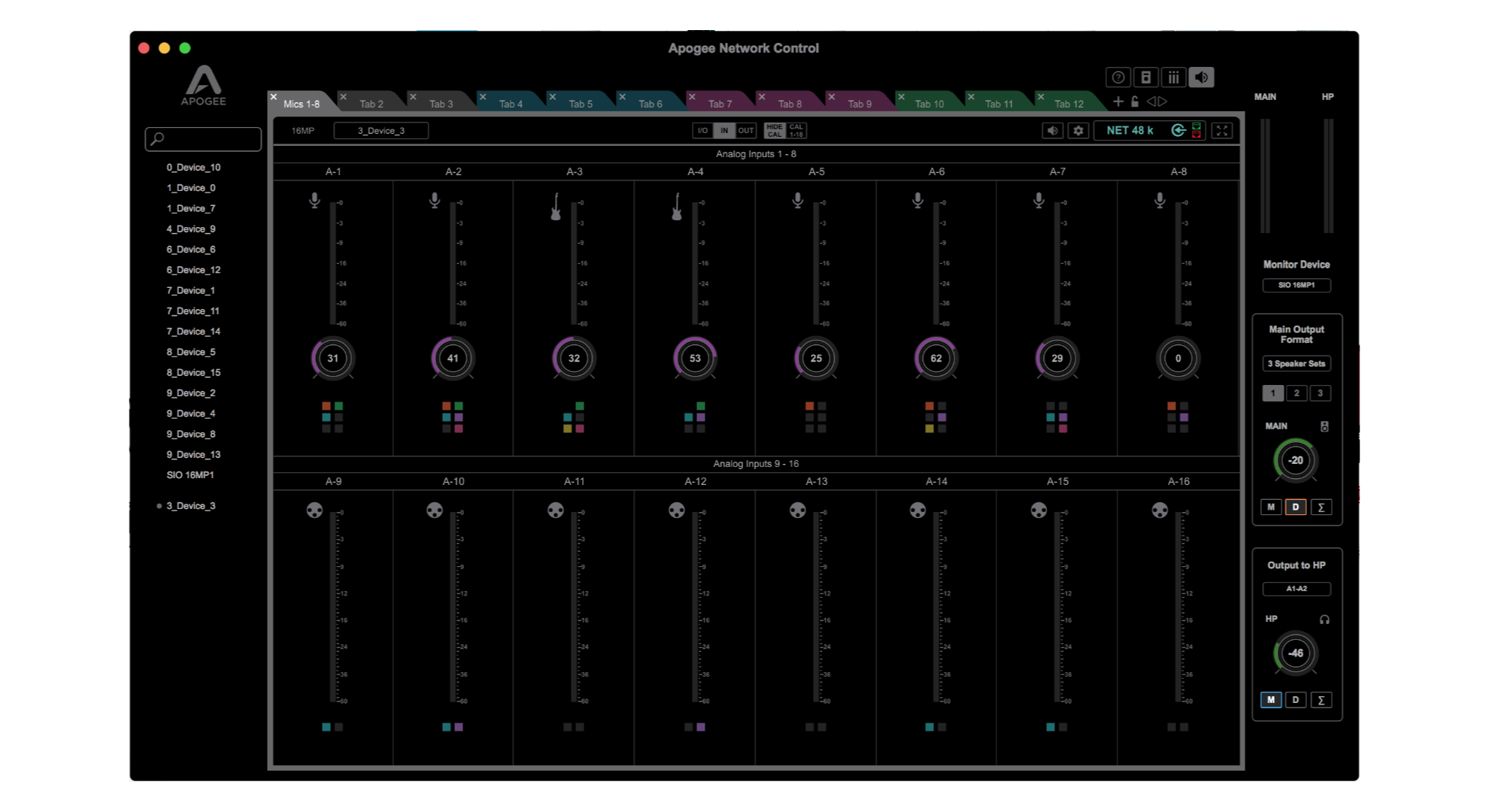Open the help question mark icon
Screen dimensions: 1489x812
point(1118,77)
